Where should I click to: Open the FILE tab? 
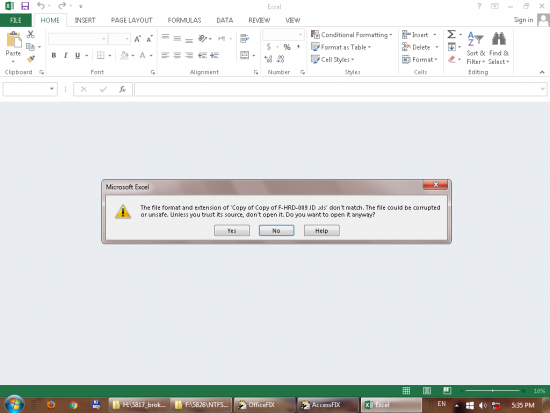click(16, 20)
